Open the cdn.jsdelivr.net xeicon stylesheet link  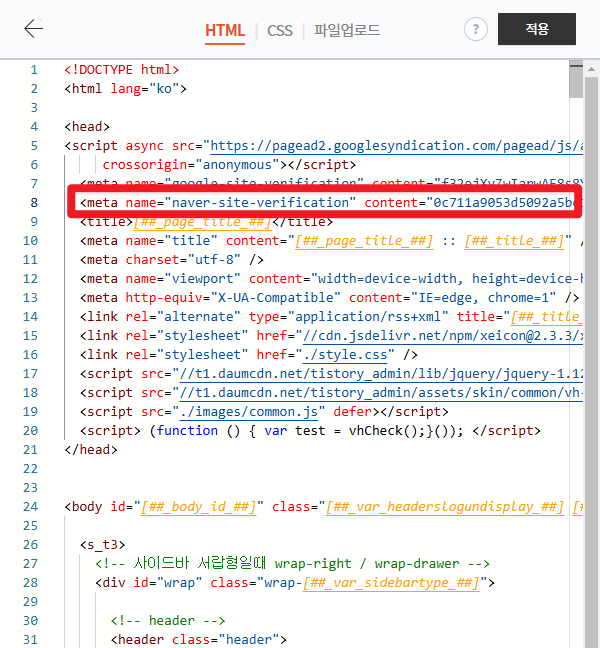443,336
